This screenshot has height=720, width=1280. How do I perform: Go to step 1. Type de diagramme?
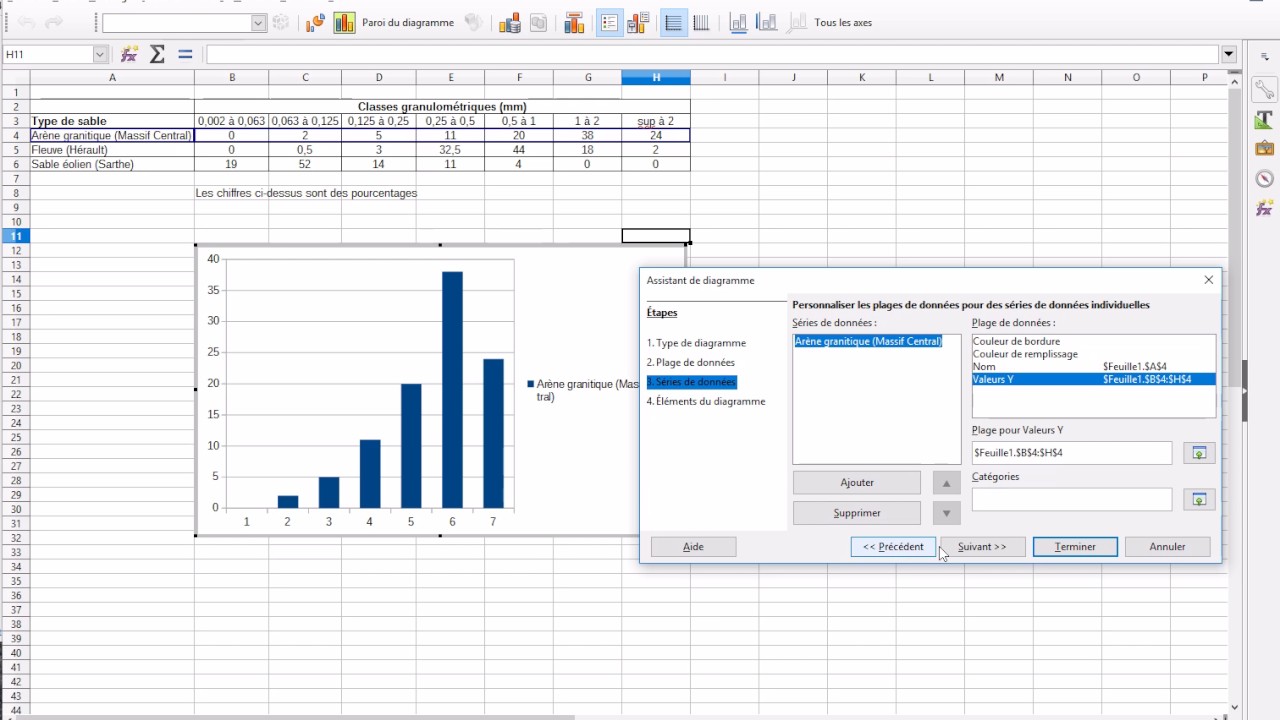click(696, 343)
